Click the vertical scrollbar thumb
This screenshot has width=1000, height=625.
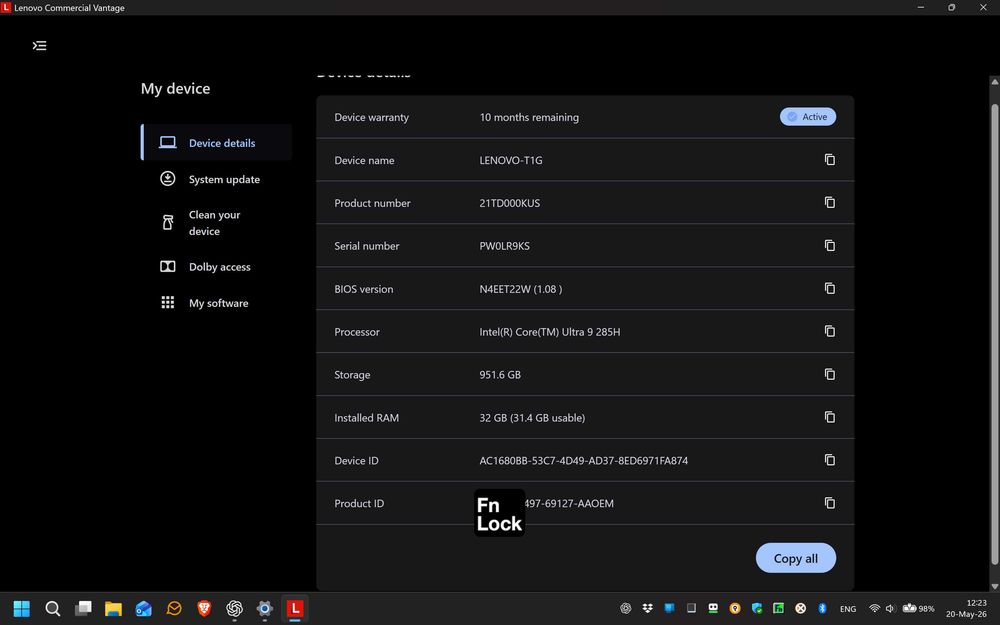[x=994, y=332]
